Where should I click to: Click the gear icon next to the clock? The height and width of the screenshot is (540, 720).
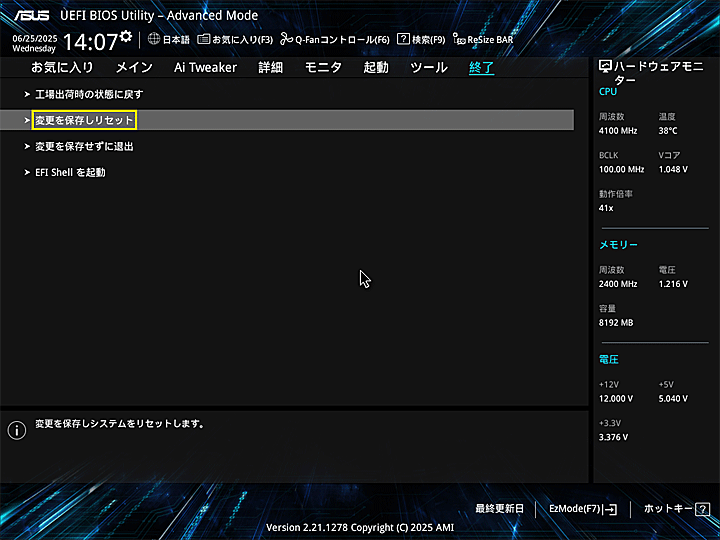(125, 36)
